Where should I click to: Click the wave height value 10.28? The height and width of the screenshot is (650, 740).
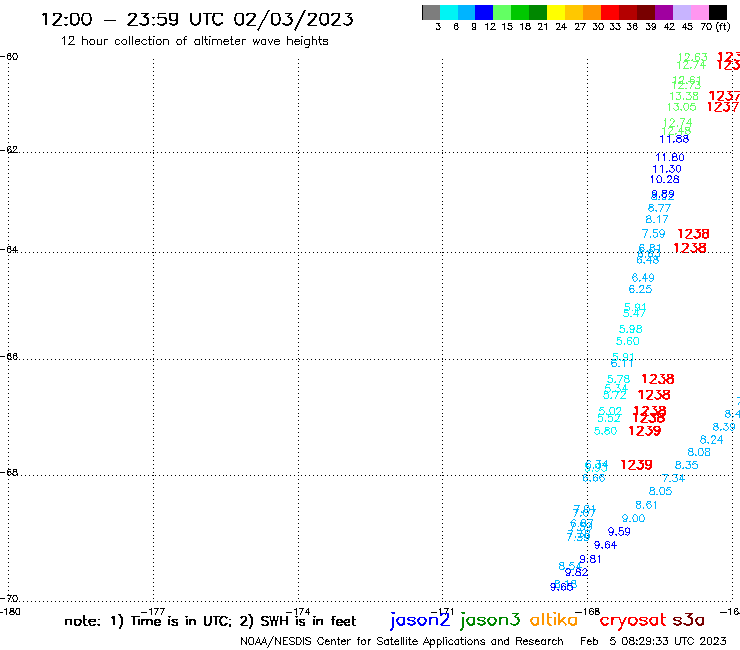(x=664, y=179)
